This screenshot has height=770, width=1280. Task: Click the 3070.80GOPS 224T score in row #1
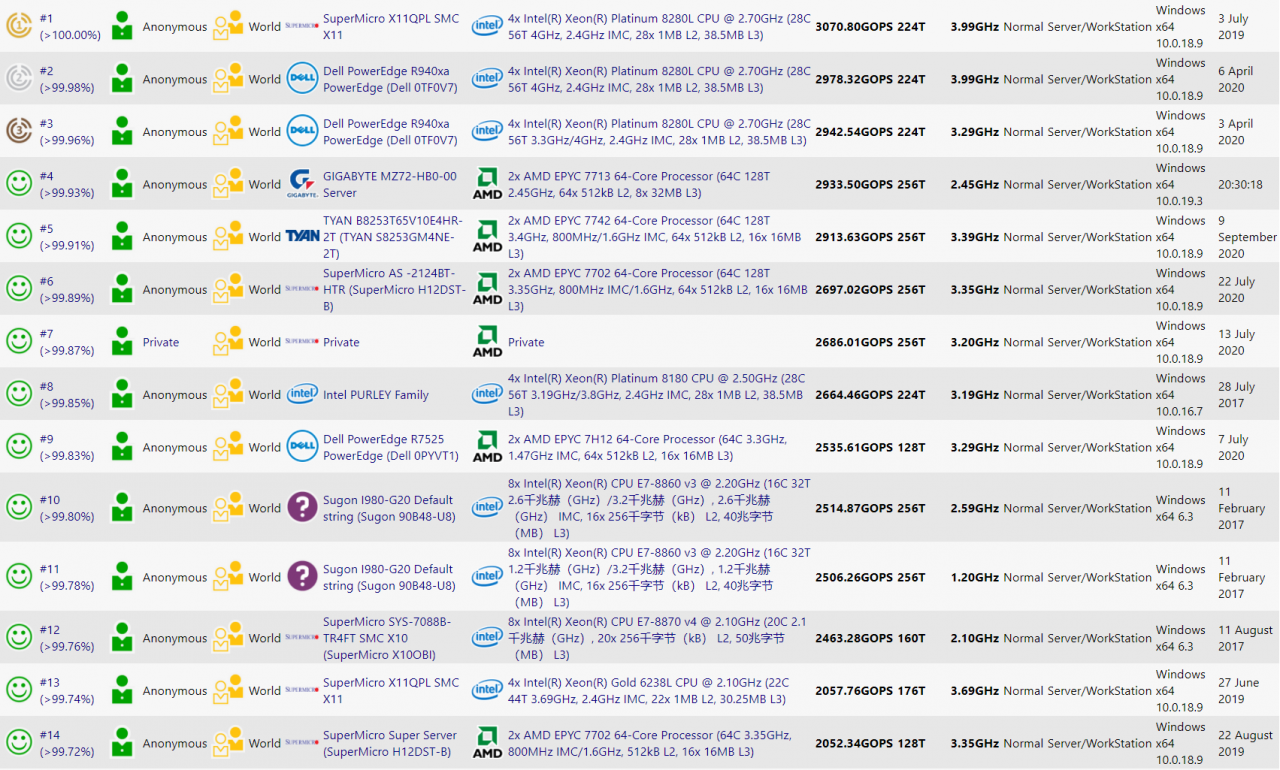tap(870, 27)
